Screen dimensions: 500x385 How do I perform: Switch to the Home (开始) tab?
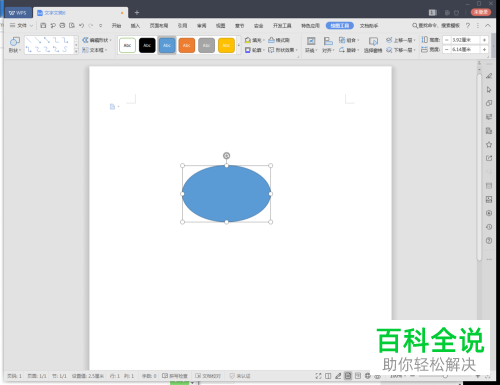[116, 26]
